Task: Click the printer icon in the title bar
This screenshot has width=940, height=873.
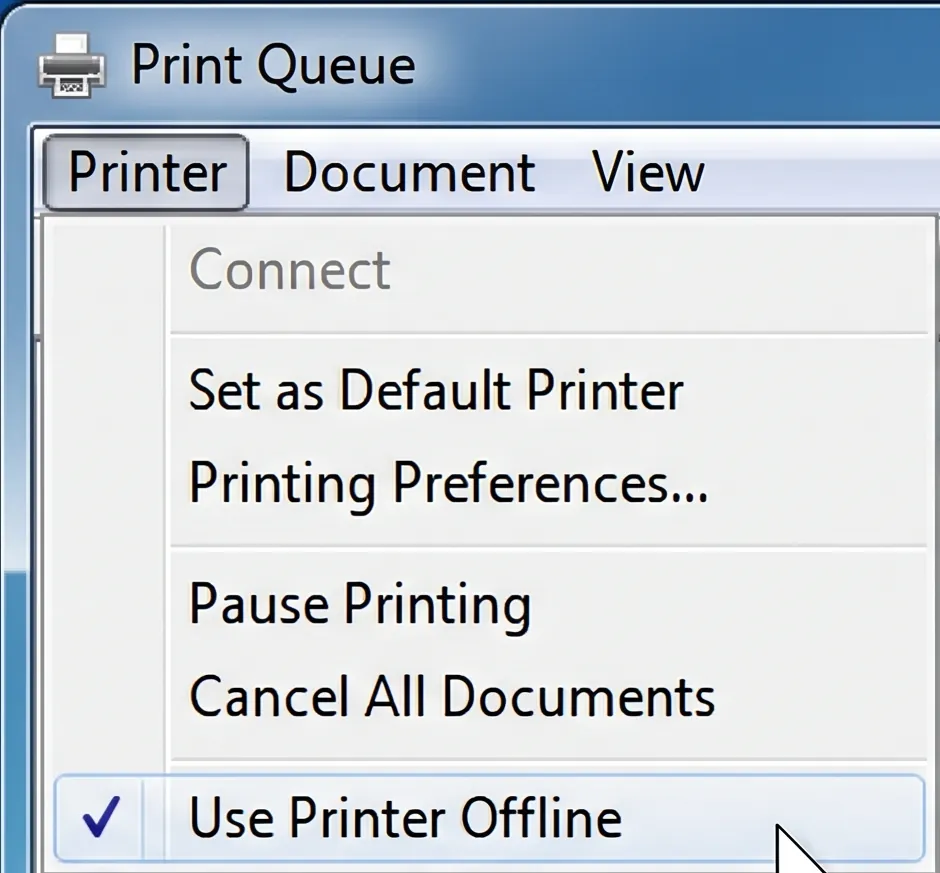Action: (73, 65)
